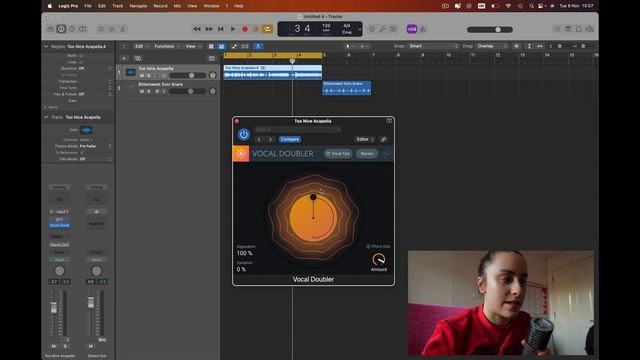
Task: Solo the Bittersweet Solo Snare track
Action: coord(149,91)
